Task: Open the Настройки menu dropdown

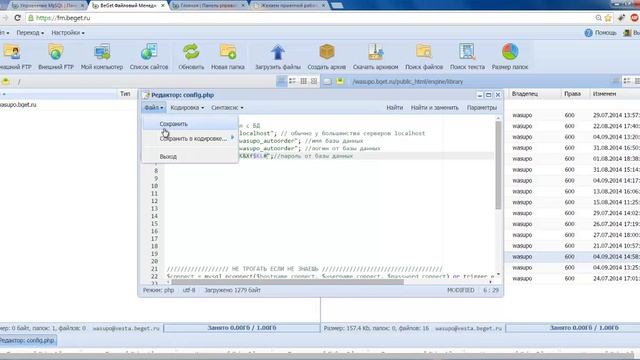Action: coord(68,33)
